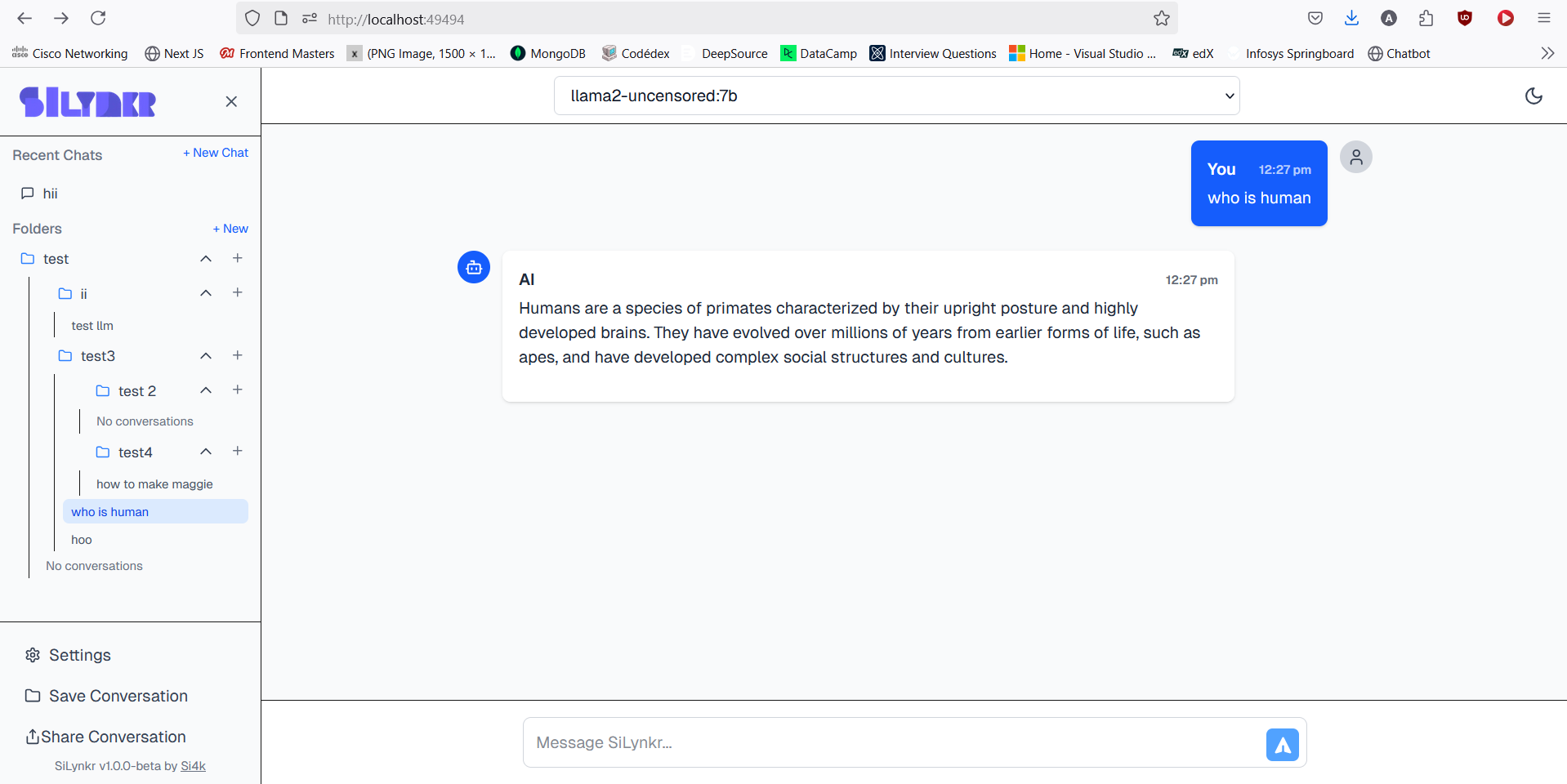The width and height of the screenshot is (1567, 784).
Task: Click the user profile avatar icon
Action: [x=1356, y=157]
